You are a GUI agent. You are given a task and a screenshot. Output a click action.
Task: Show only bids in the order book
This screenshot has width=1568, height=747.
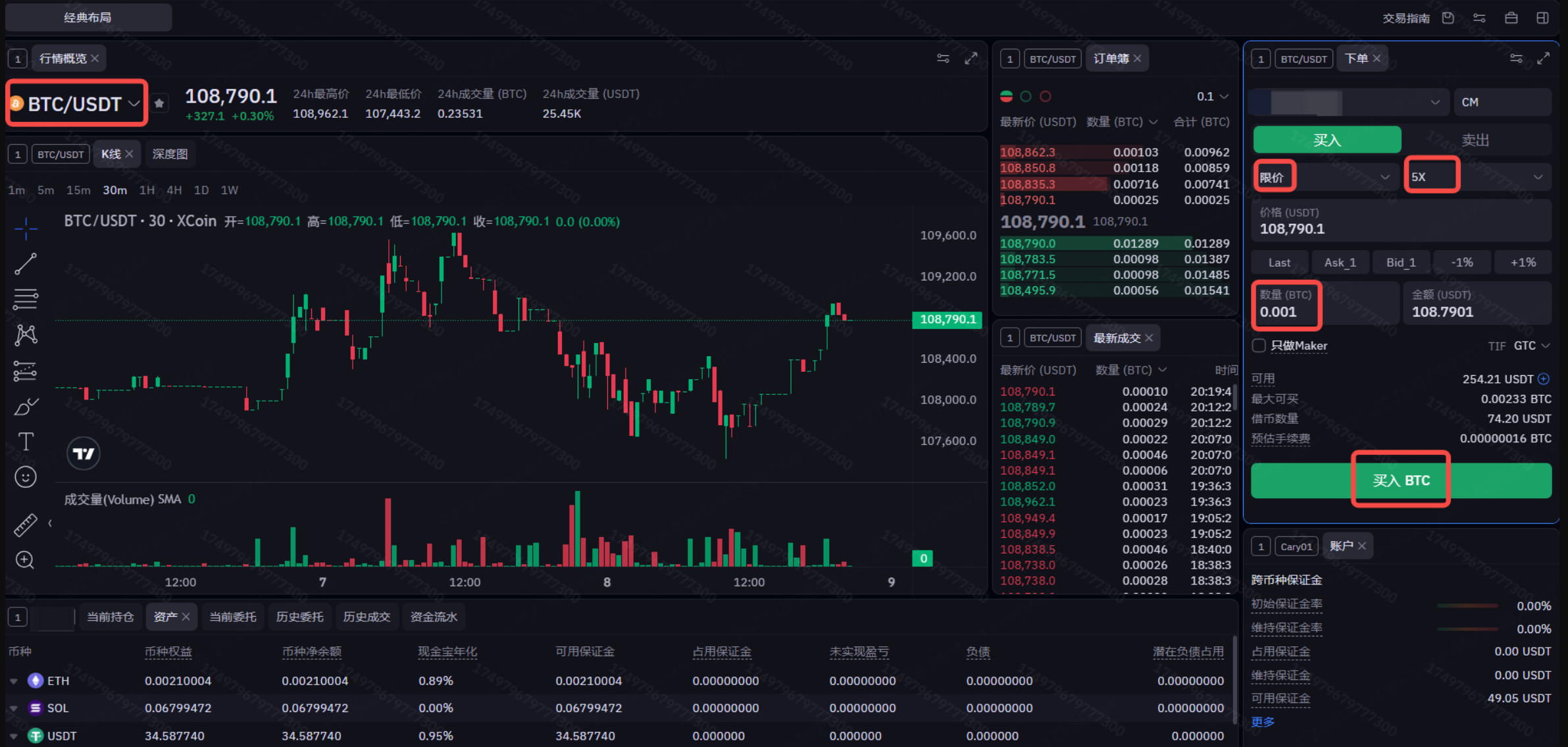pyautogui.click(x=1026, y=97)
